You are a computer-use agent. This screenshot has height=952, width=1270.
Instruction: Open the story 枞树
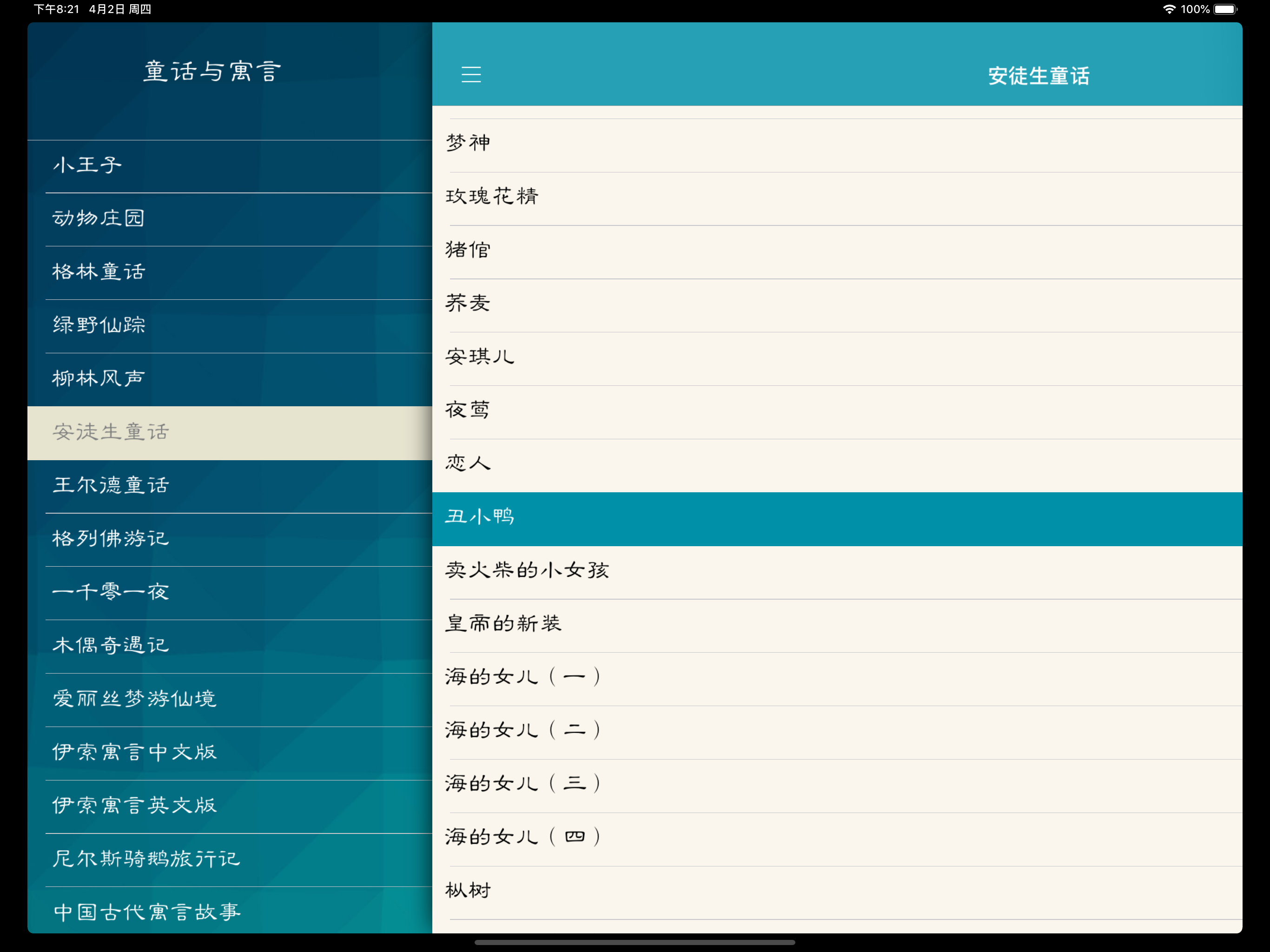pyautogui.click(x=837, y=893)
